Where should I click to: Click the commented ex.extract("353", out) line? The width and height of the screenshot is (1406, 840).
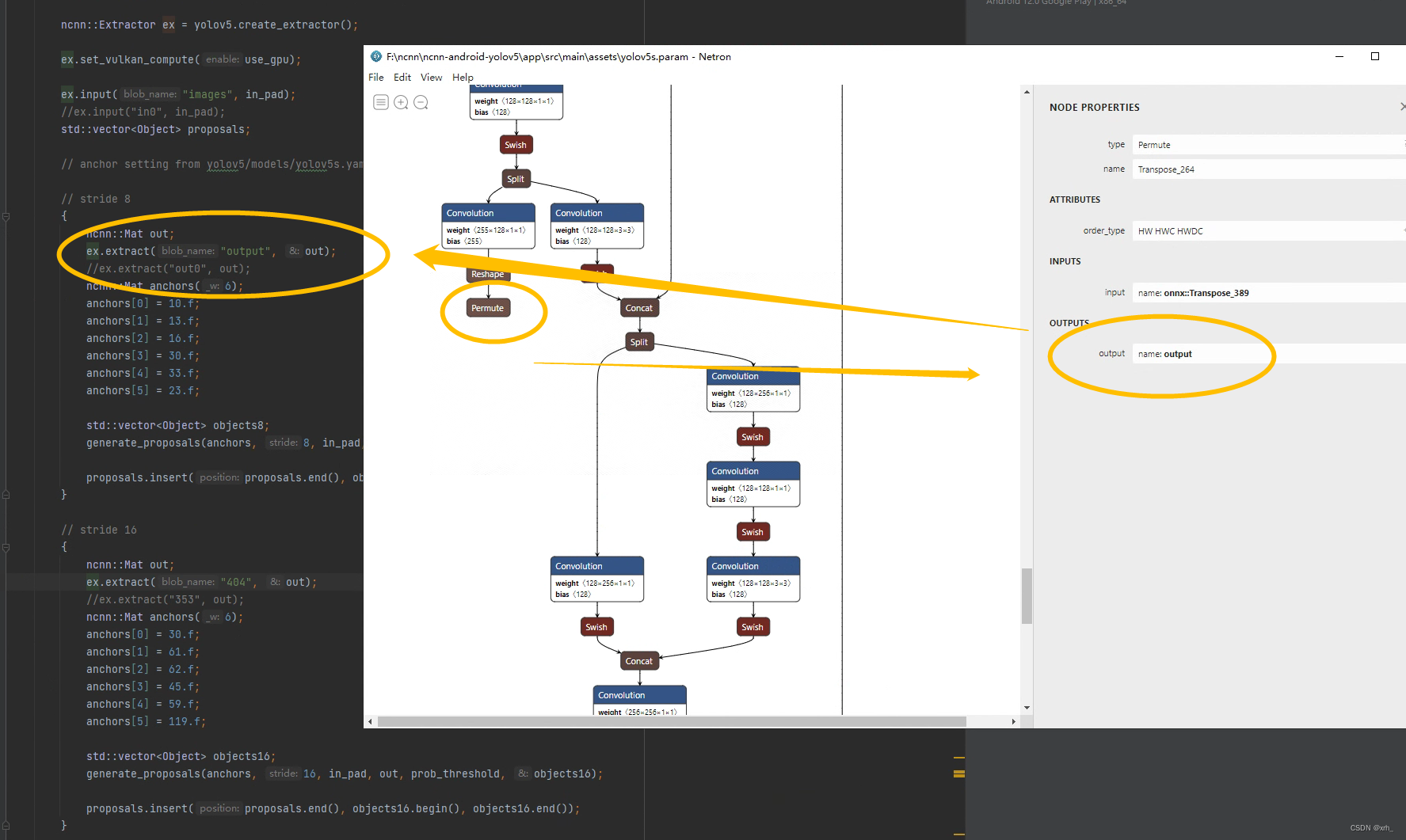(x=165, y=599)
